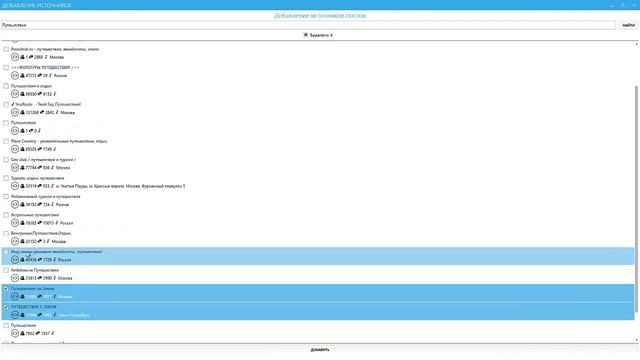The height and width of the screenshot is (360, 640).
Task: Click eye icon under Небанальный туризм и путешествия
Action: click(x=15, y=204)
